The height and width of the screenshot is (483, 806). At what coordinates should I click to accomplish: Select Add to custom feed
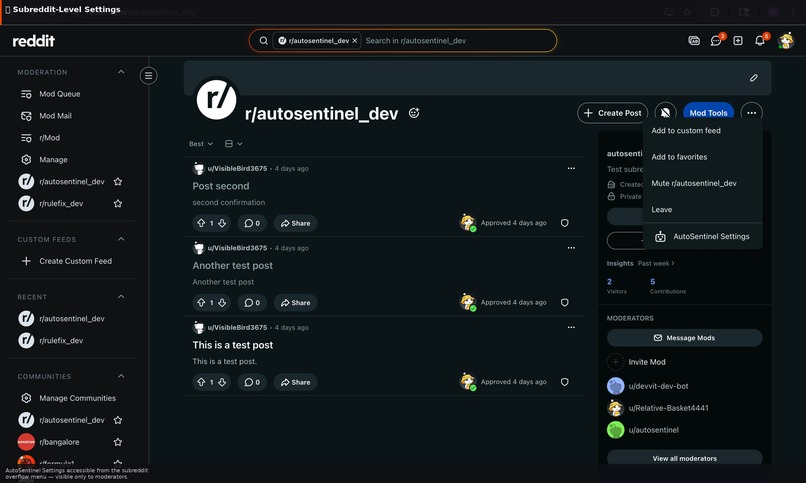pyautogui.click(x=702, y=131)
